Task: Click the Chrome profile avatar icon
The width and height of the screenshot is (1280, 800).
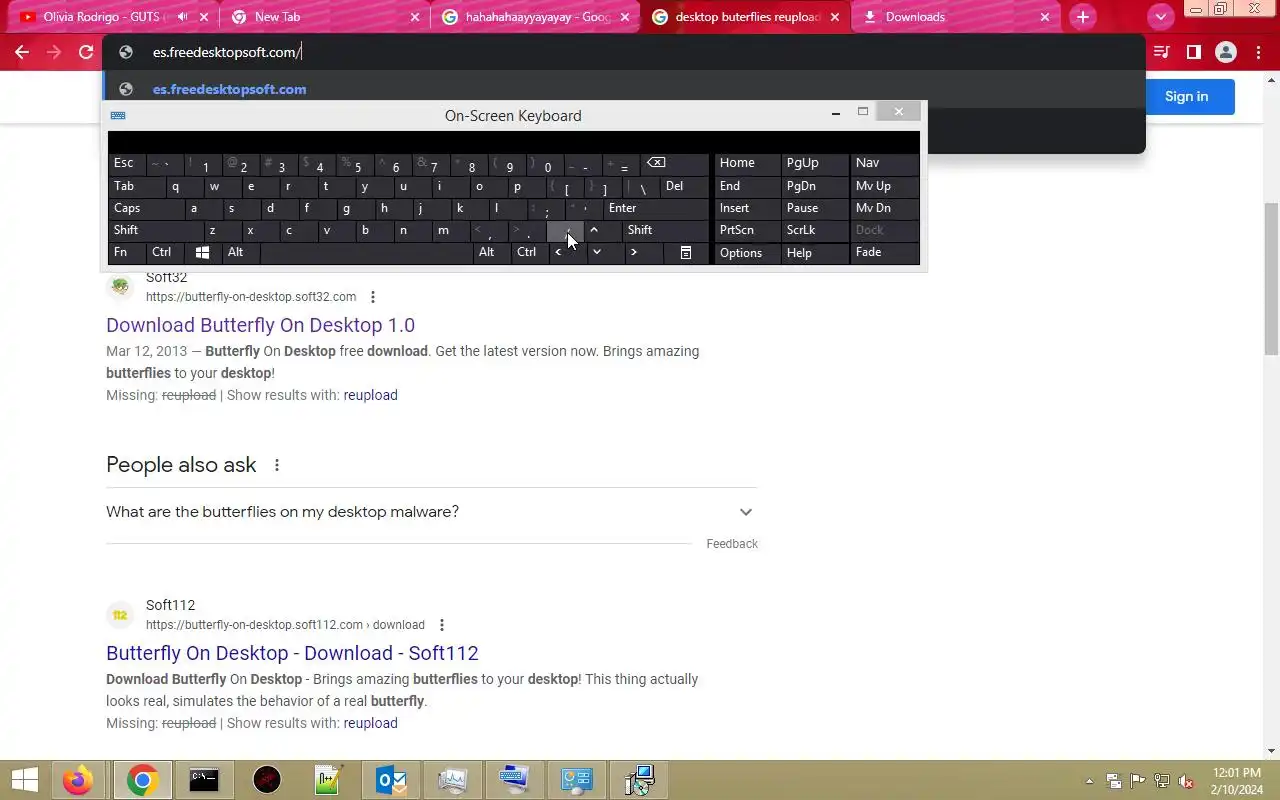Action: point(1225,52)
